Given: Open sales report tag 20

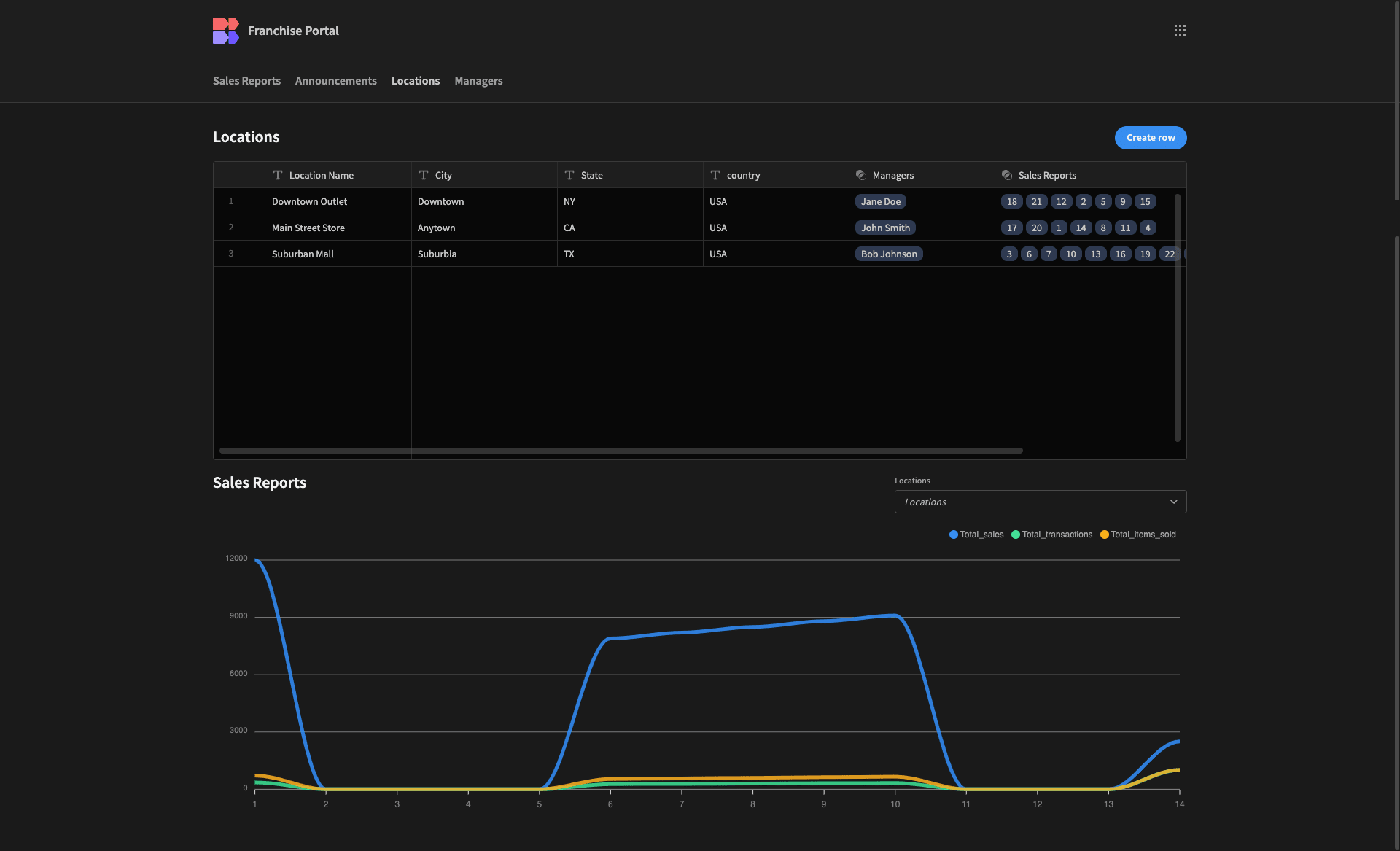Looking at the screenshot, I should 1037,228.
